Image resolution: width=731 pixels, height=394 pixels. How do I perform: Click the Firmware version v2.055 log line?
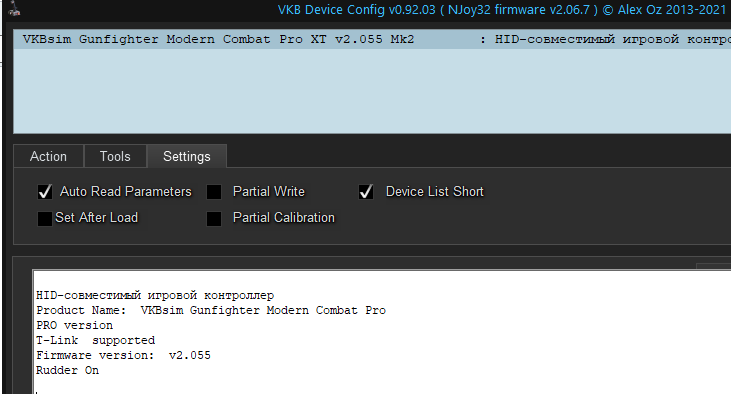[x=123, y=355]
